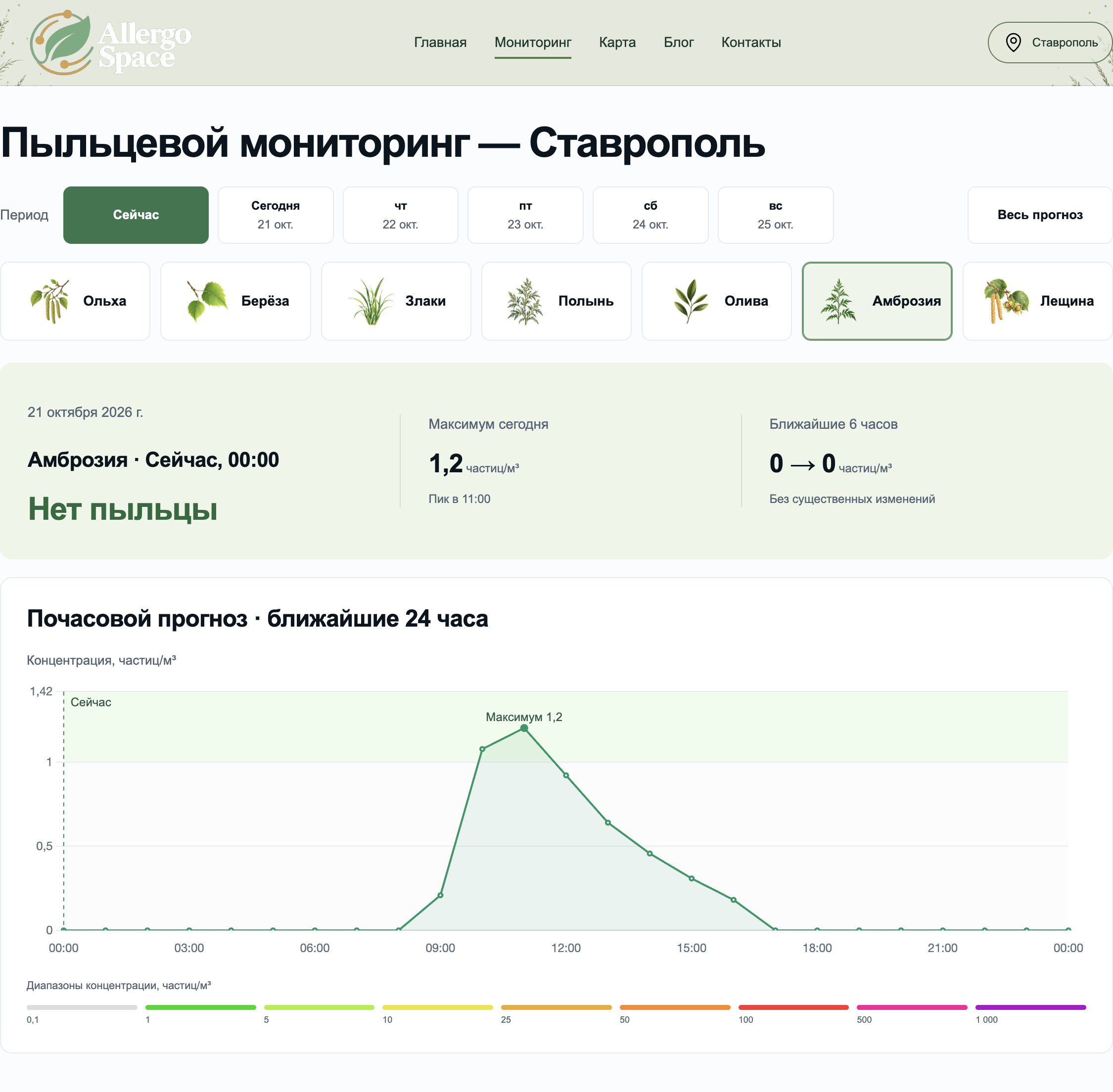Click the Амброзия plant icon
The height and width of the screenshot is (1092, 1113).
[838, 301]
